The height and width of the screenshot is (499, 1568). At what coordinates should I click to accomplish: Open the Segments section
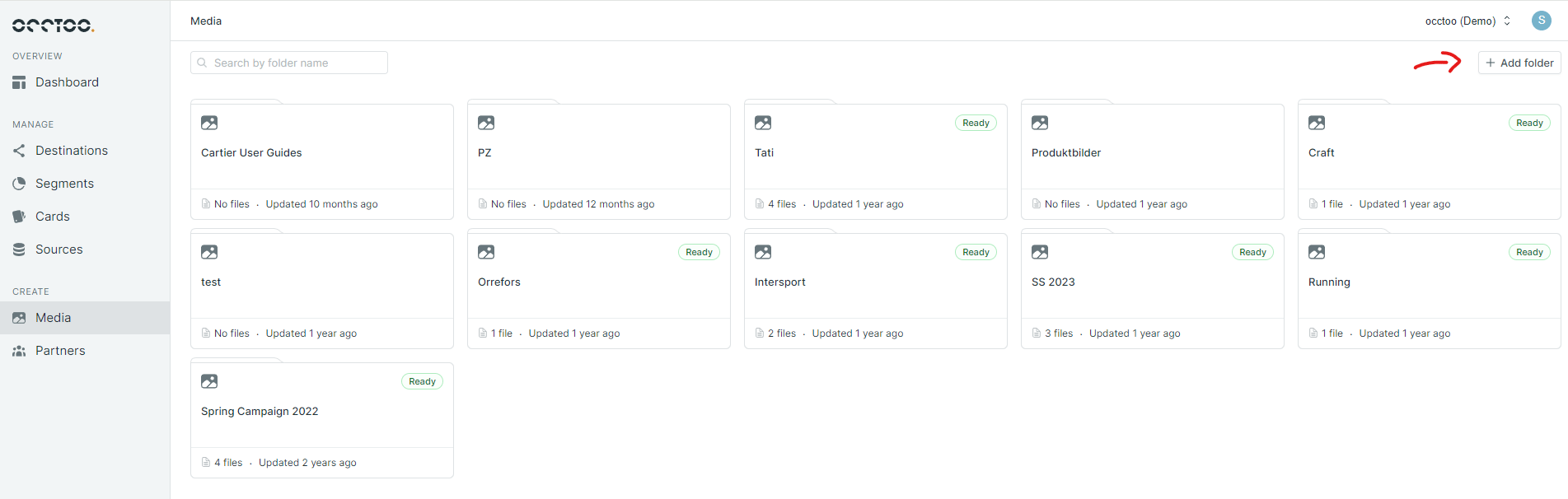[85, 184]
